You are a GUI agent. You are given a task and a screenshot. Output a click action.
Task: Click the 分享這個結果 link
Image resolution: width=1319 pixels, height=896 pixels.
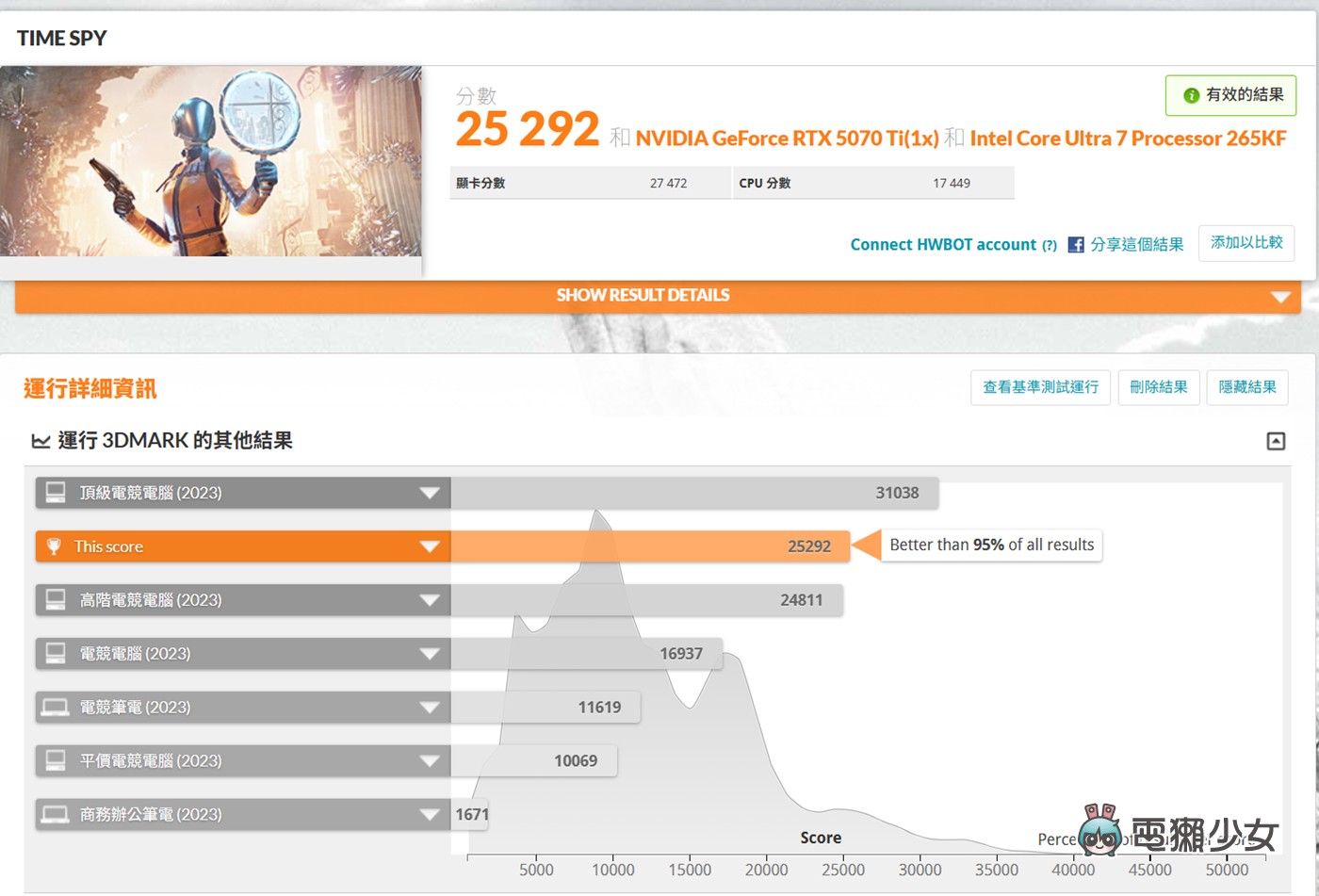pos(1136,245)
